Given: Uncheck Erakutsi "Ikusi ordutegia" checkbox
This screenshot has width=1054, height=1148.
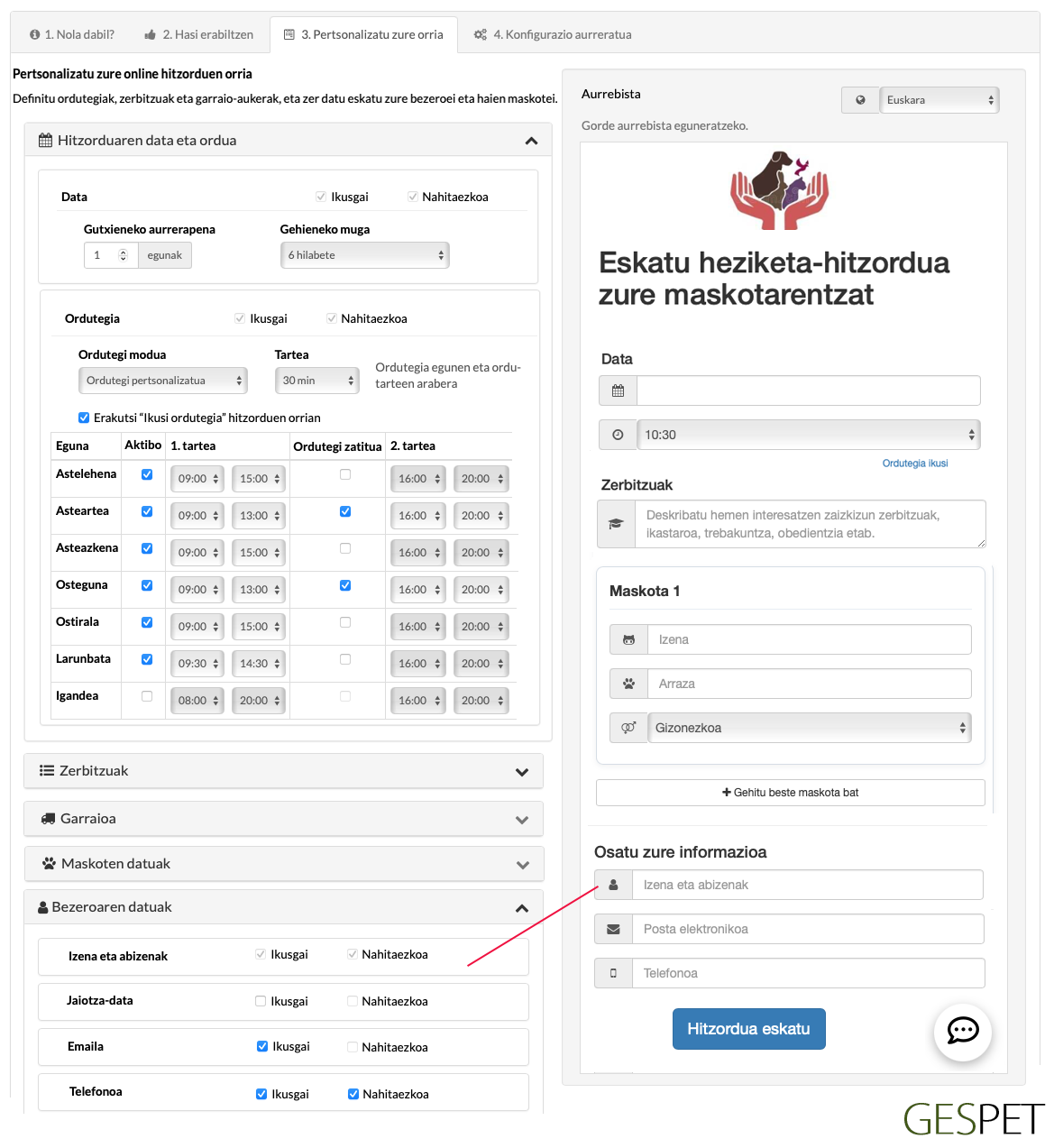Looking at the screenshot, I should 84,418.
